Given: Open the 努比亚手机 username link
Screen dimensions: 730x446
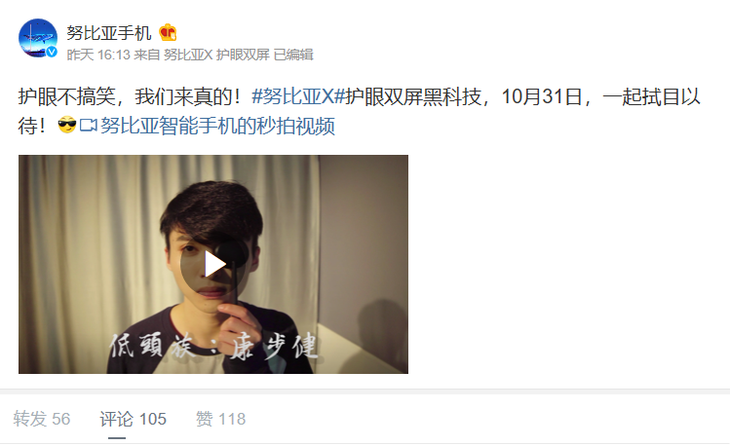Looking at the screenshot, I should 109,33.
